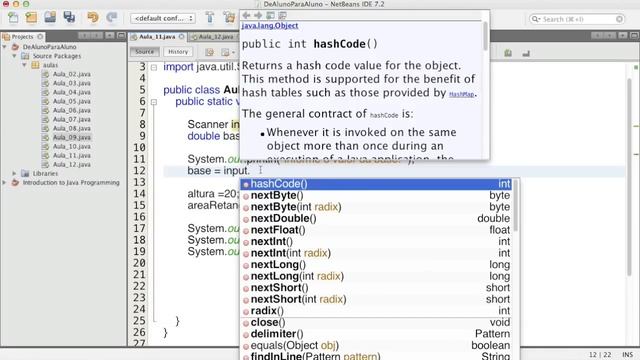Expand the Libraries node
640x360 pixels.
14,173
